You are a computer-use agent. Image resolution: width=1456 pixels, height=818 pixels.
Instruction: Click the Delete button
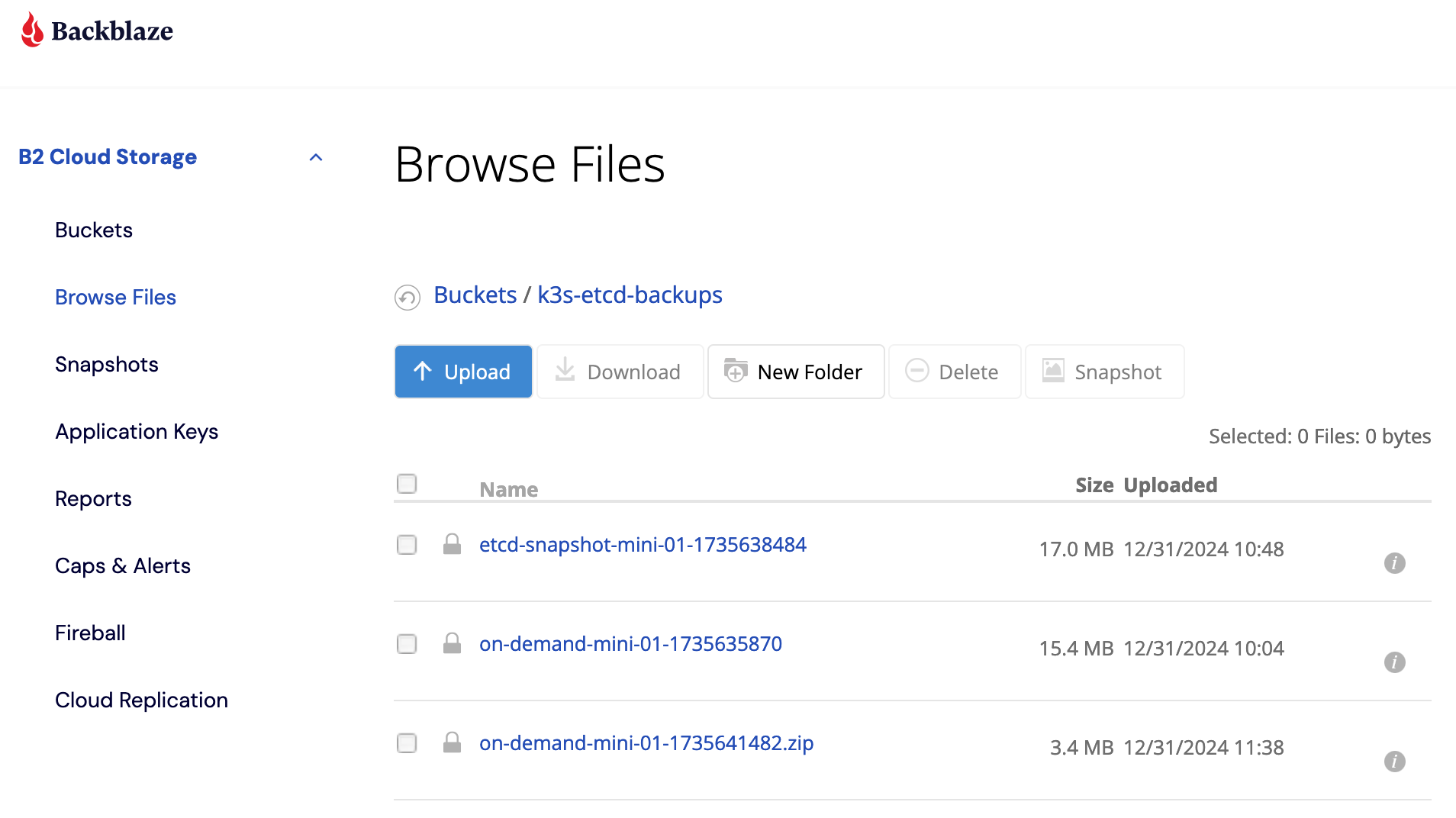coord(955,372)
